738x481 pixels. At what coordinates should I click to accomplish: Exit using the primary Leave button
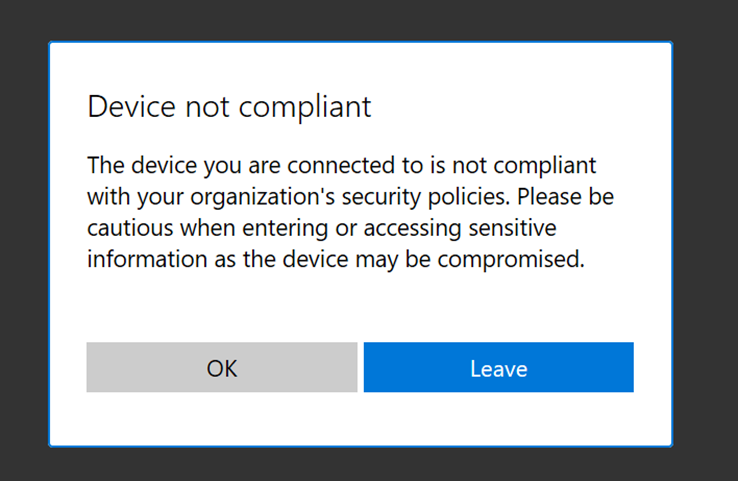498,368
